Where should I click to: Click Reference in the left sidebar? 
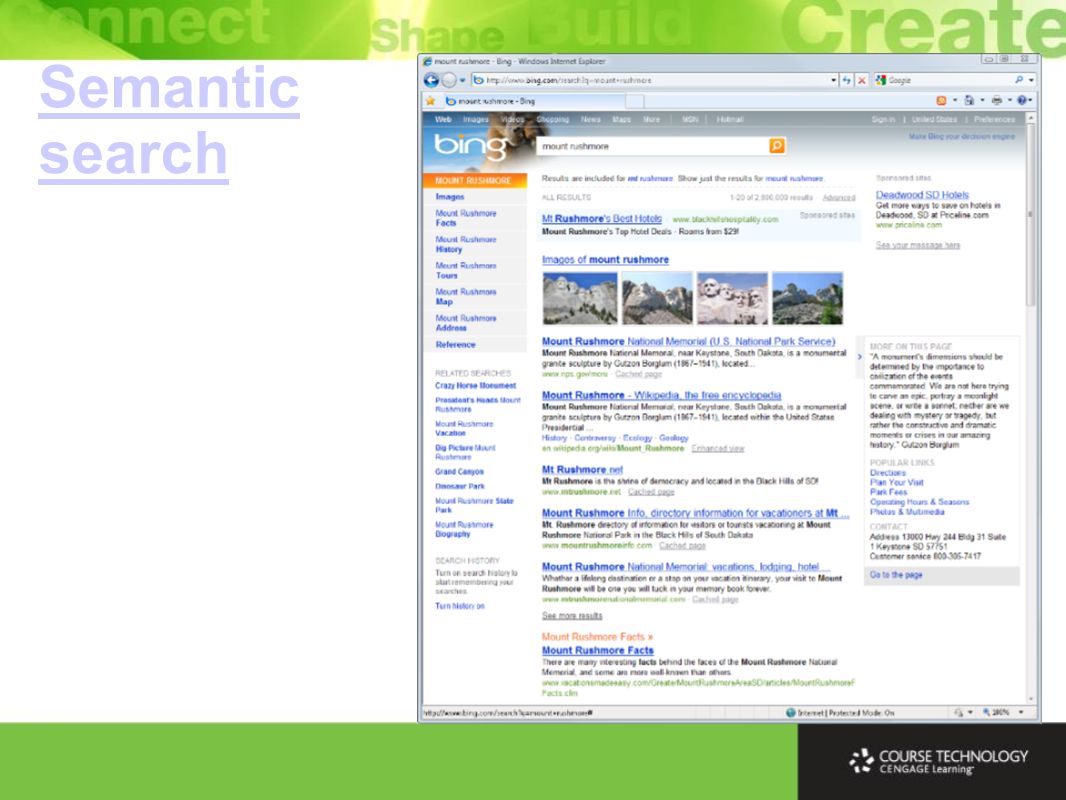point(455,345)
